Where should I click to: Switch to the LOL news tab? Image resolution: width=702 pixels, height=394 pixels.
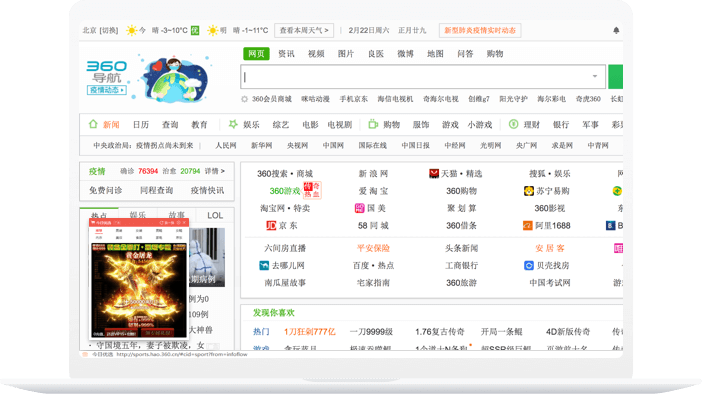coord(215,215)
